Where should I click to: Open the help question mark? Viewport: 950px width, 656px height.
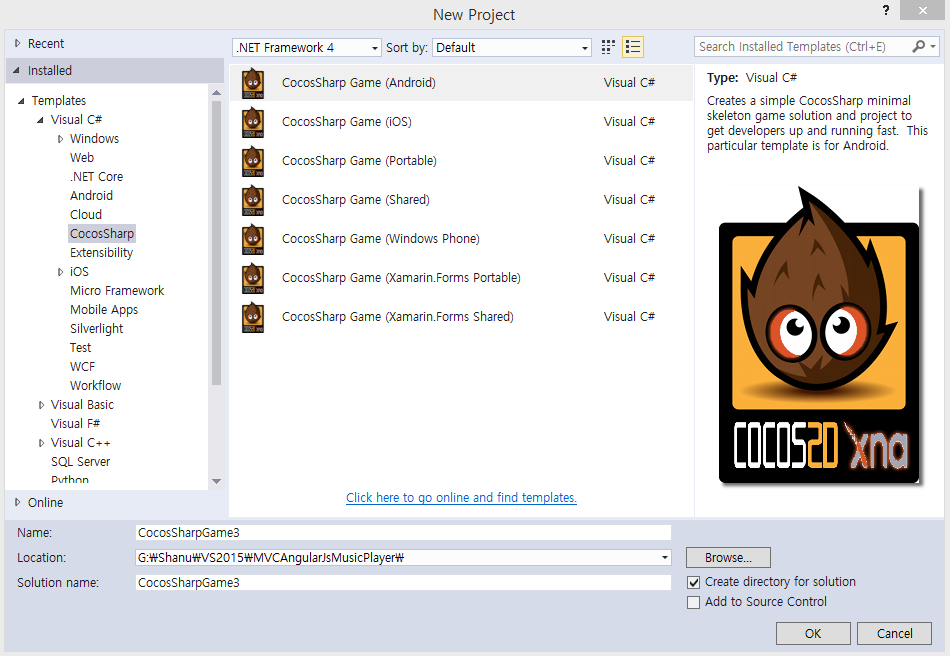886,10
